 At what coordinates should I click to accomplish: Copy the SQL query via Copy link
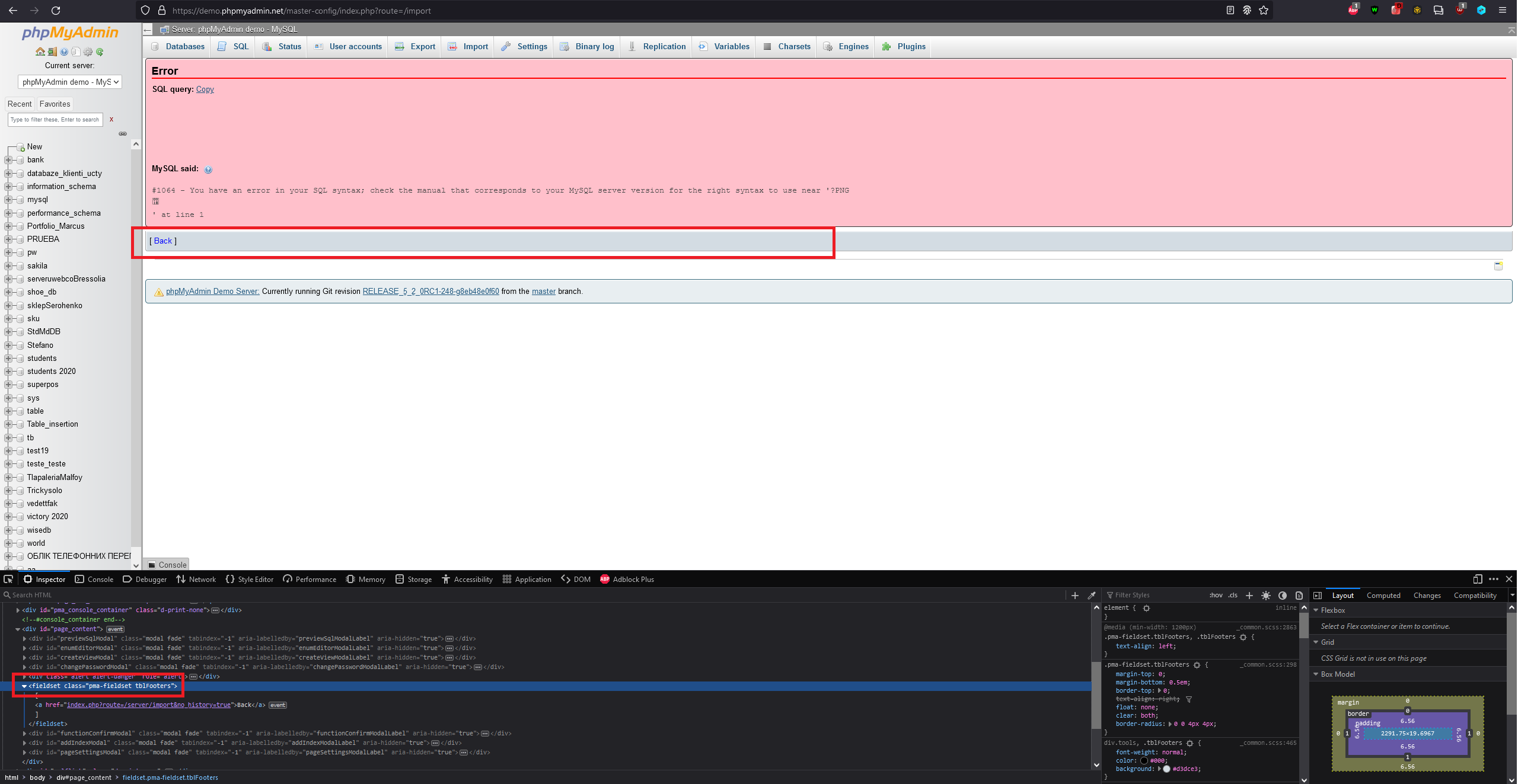(x=205, y=89)
